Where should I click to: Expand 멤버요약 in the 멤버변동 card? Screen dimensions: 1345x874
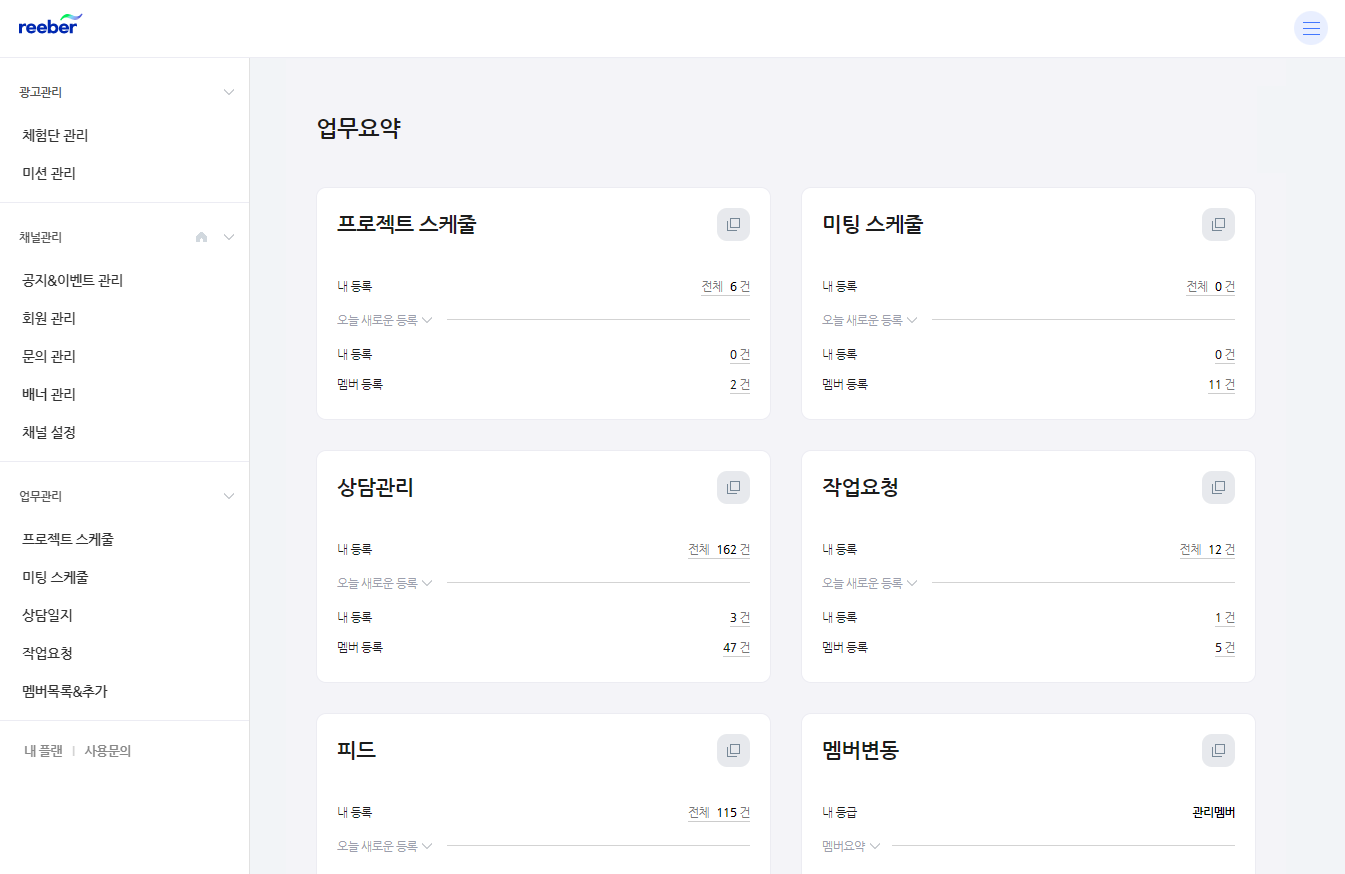pos(851,846)
